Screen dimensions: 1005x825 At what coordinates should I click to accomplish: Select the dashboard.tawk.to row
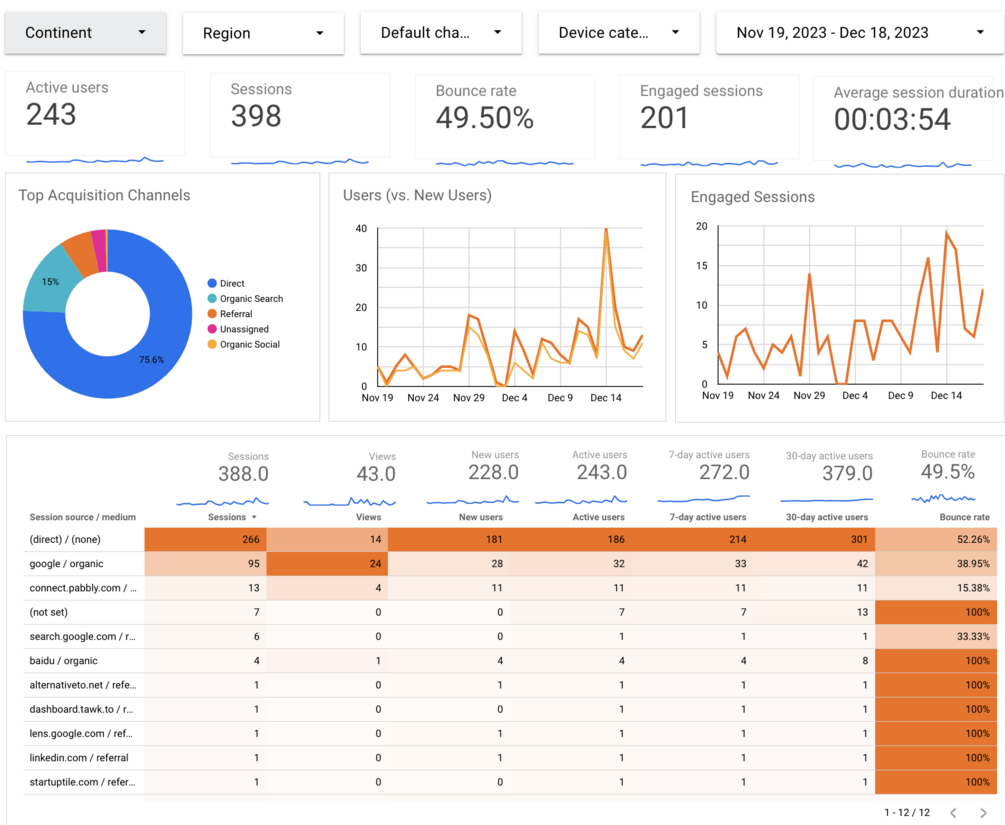point(510,710)
